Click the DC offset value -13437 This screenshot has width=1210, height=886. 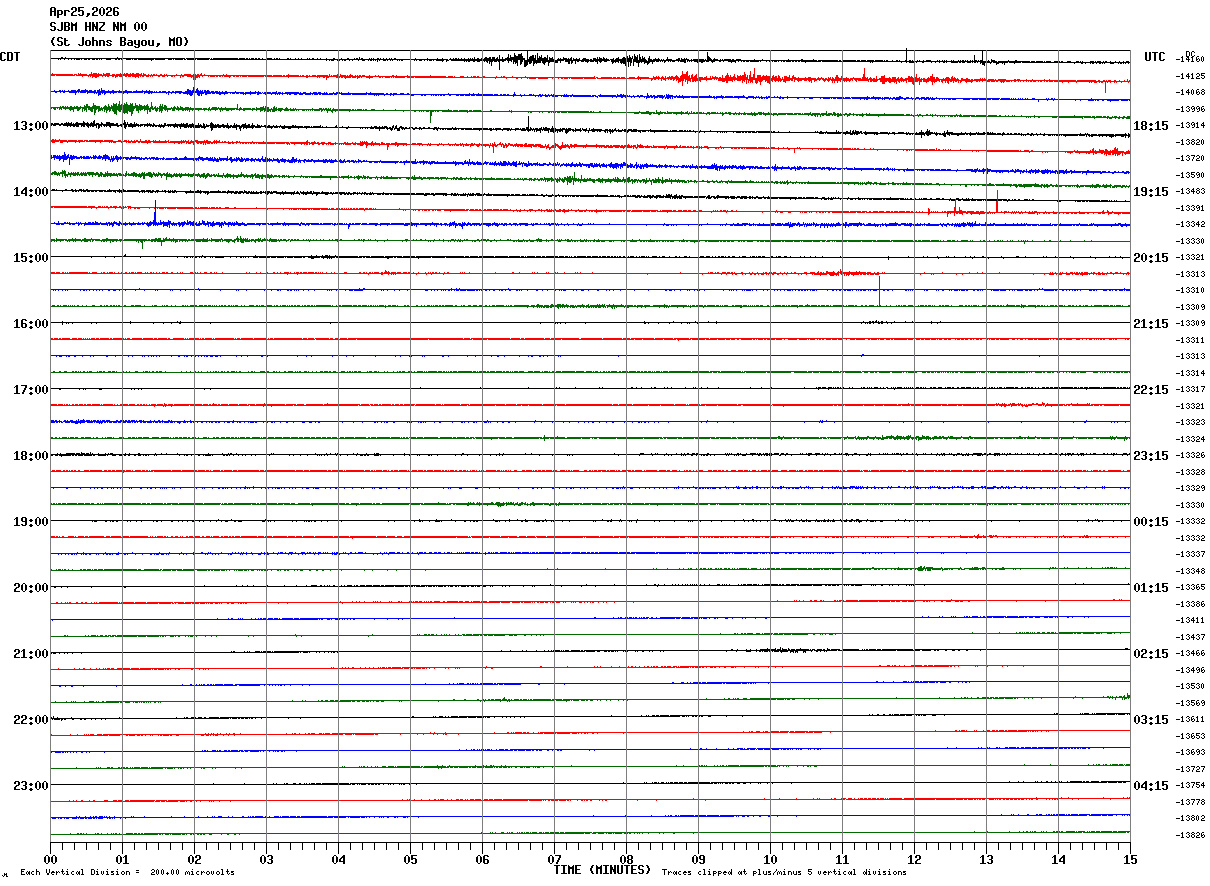[1190, 637]
